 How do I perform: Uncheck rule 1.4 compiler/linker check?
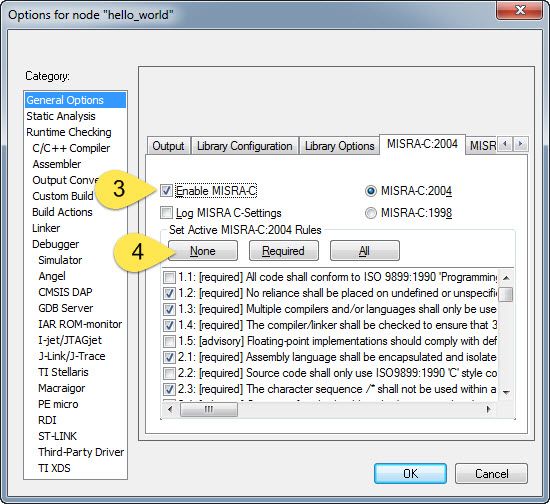(169, 325)
